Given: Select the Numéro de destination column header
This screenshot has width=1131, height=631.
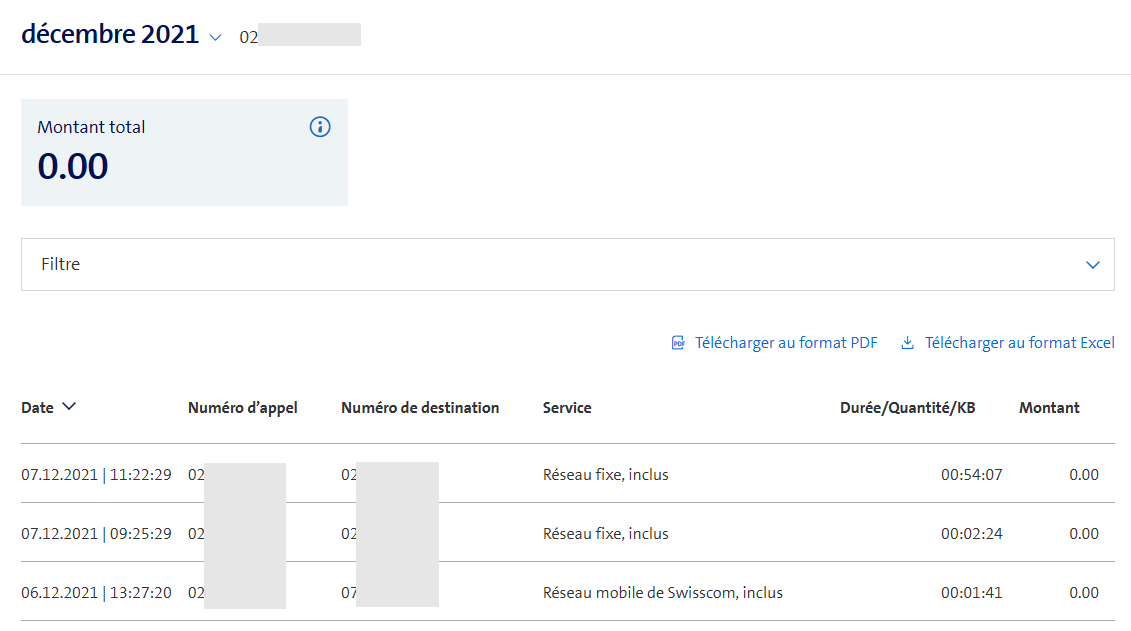Looking at the screenshot, I should [420, 408].
